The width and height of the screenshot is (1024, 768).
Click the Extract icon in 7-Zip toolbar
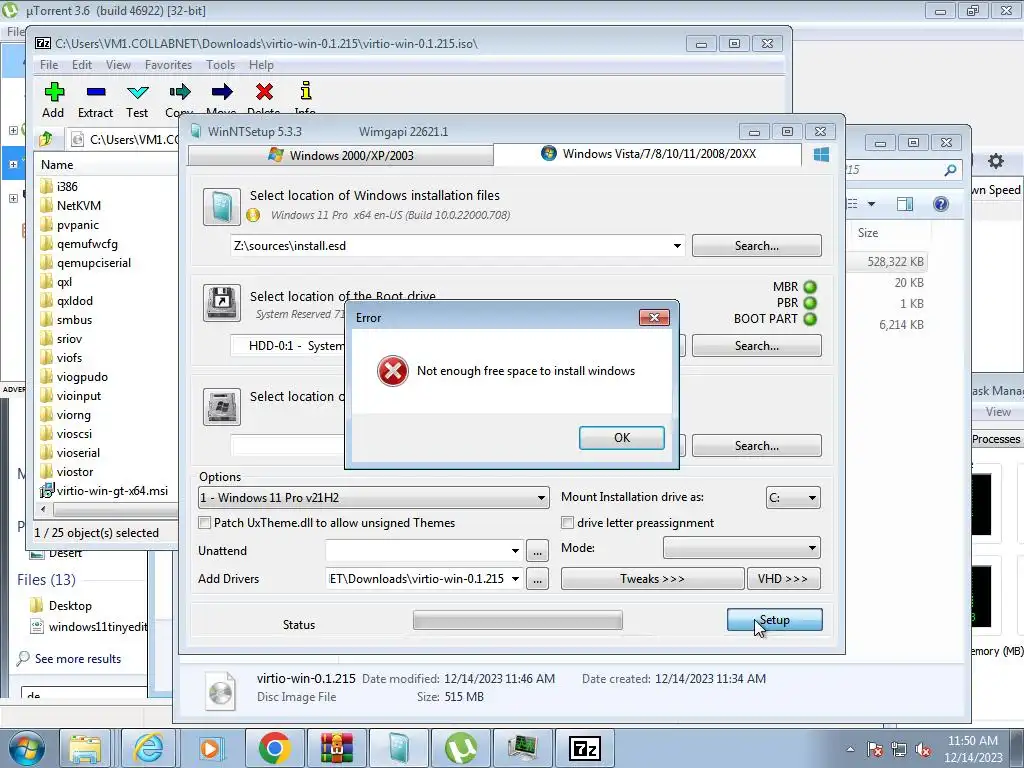[95, 92]
